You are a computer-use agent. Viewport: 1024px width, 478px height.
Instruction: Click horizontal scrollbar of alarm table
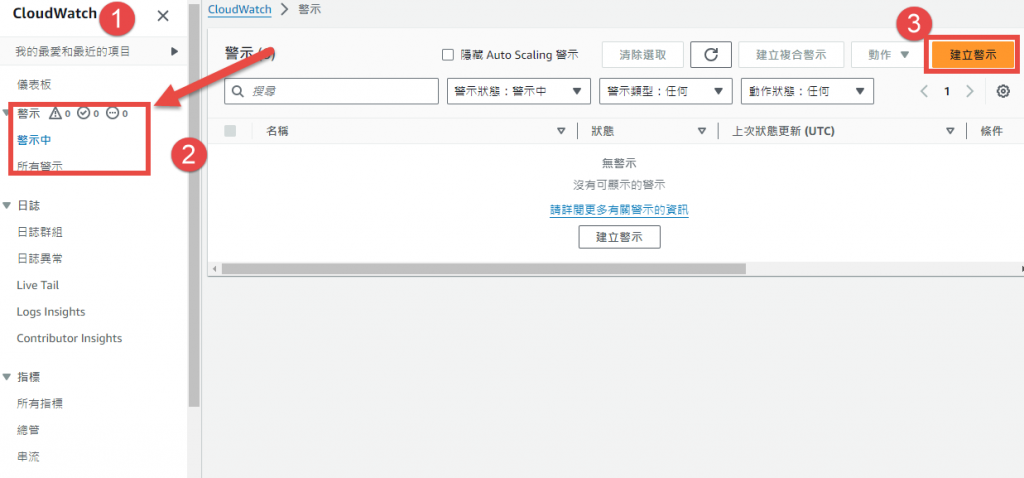[483, 269]
